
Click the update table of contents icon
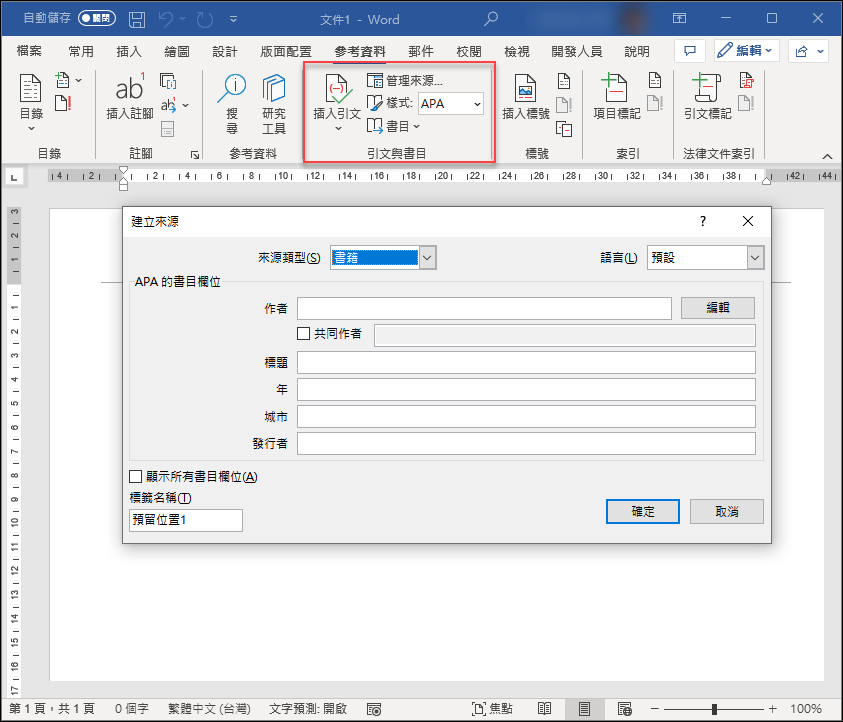(x=63, y=103)
